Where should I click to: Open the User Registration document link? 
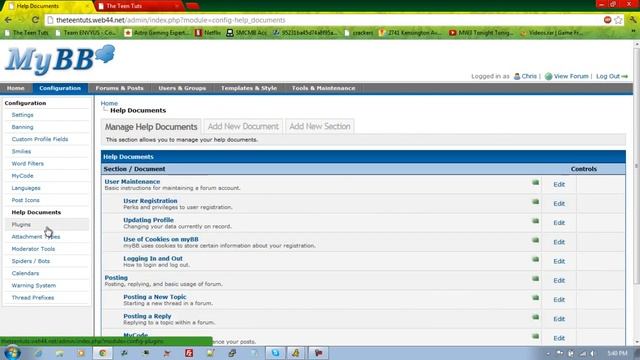pos(150,201)
